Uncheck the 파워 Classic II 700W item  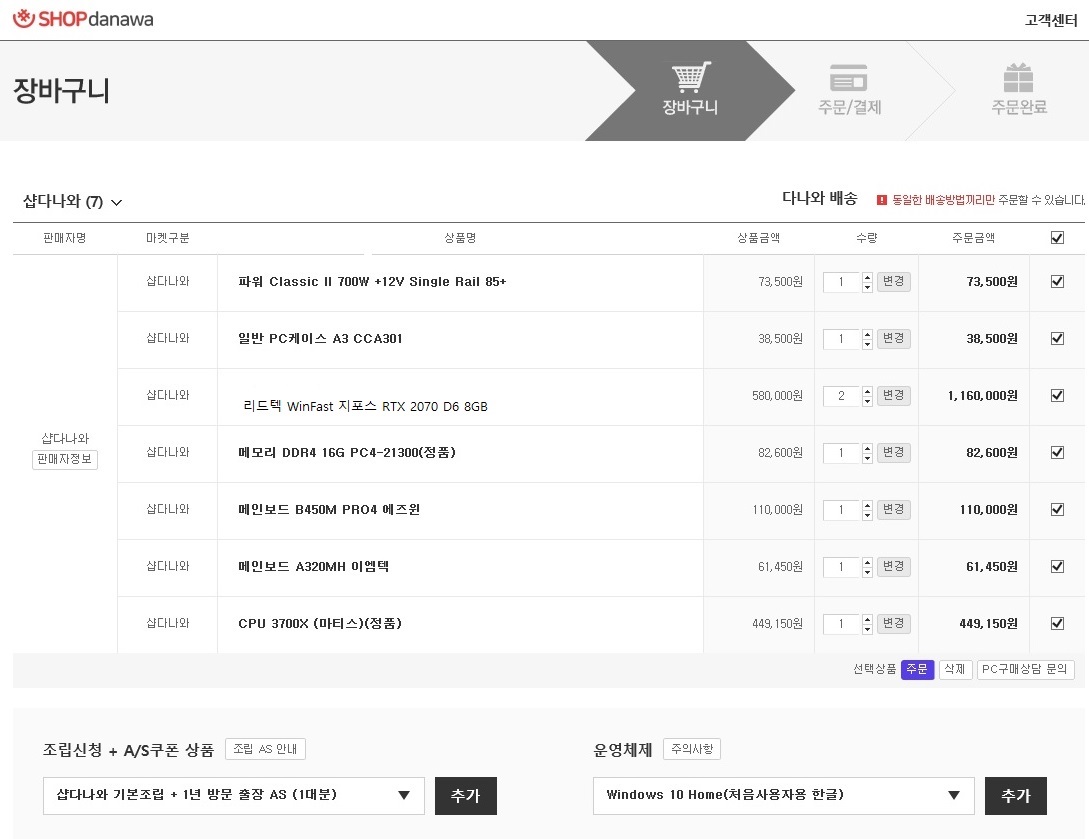click(1057, 281)
